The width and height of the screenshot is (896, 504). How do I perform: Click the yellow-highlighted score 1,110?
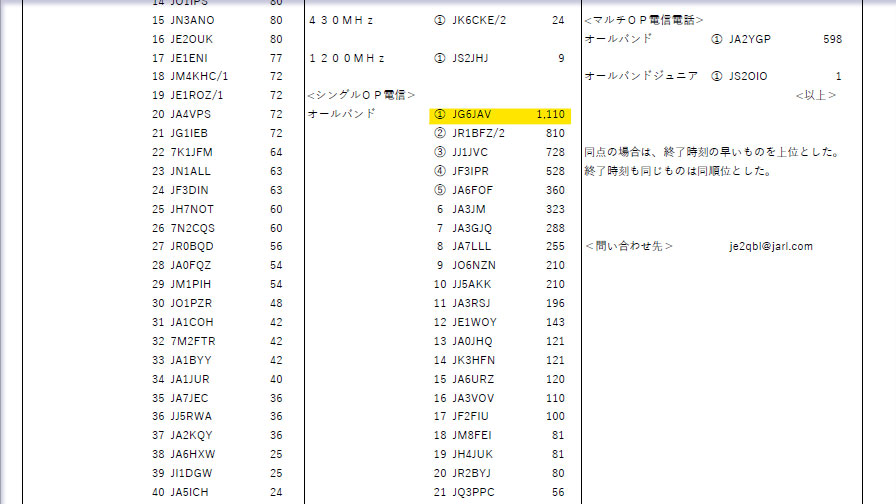(x=550, y=114)
